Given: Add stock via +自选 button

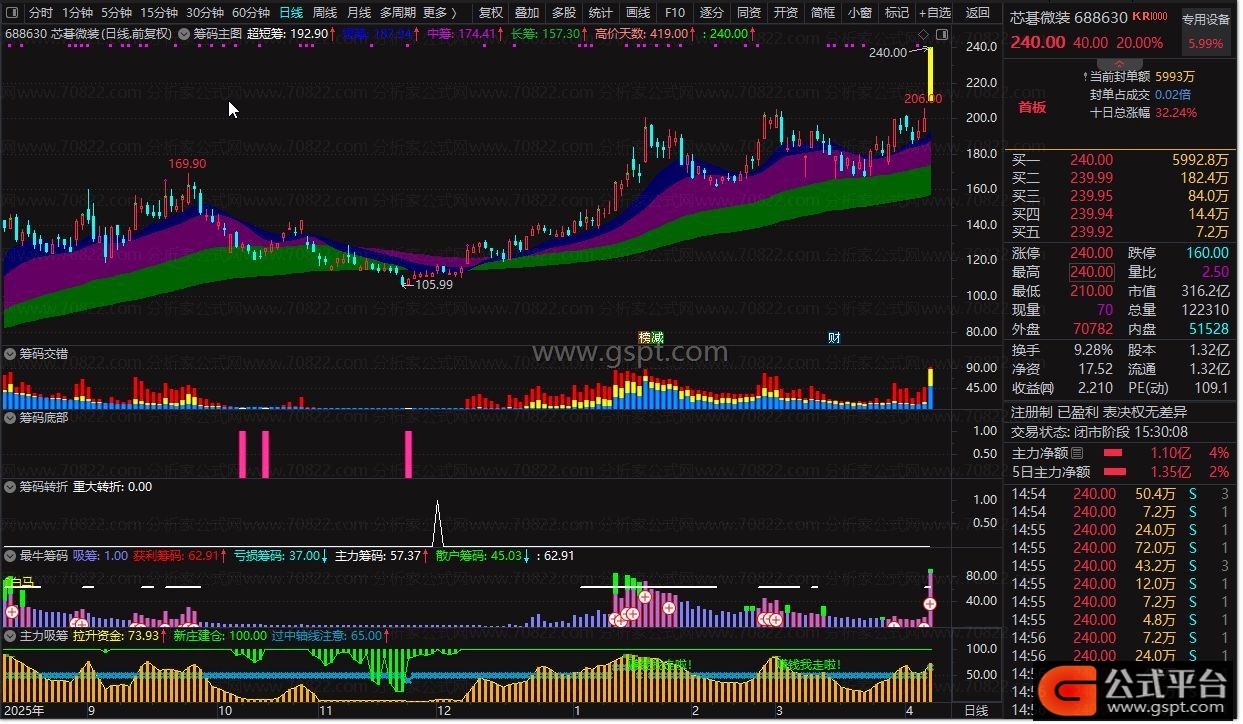Looking at the screenshot, I should [933, 13].
